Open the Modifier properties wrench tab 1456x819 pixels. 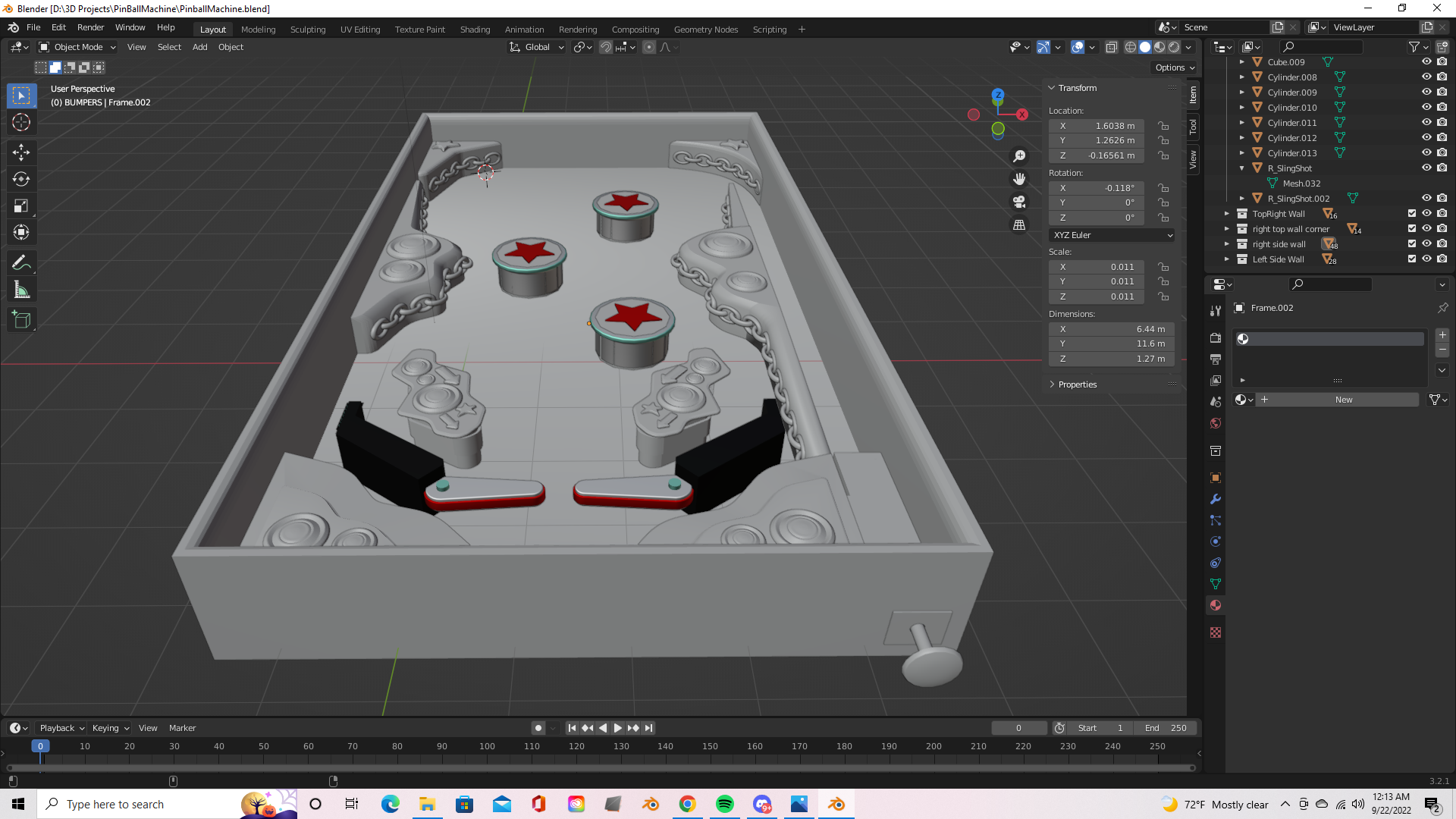1216,499
